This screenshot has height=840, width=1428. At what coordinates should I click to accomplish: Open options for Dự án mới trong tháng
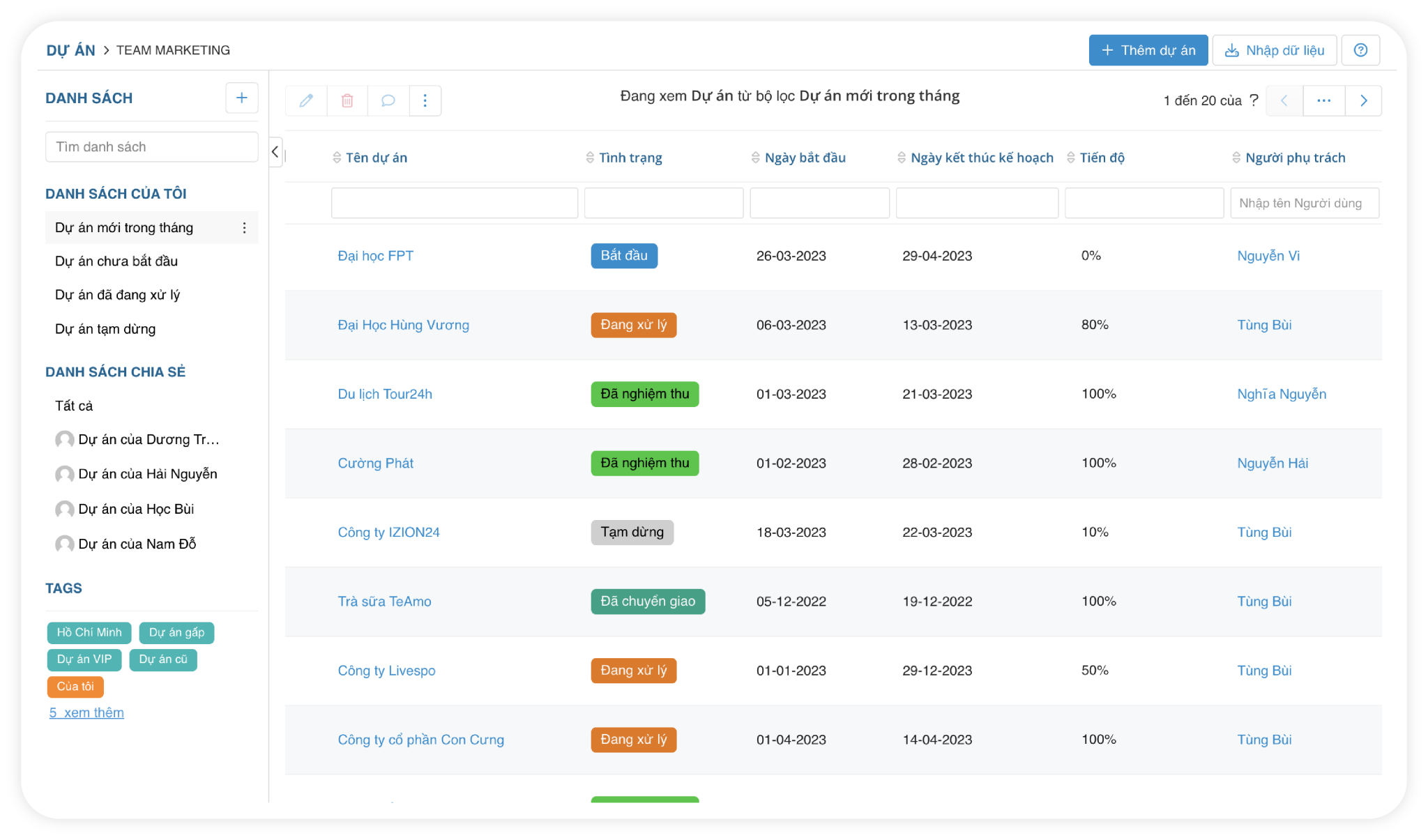244,228
